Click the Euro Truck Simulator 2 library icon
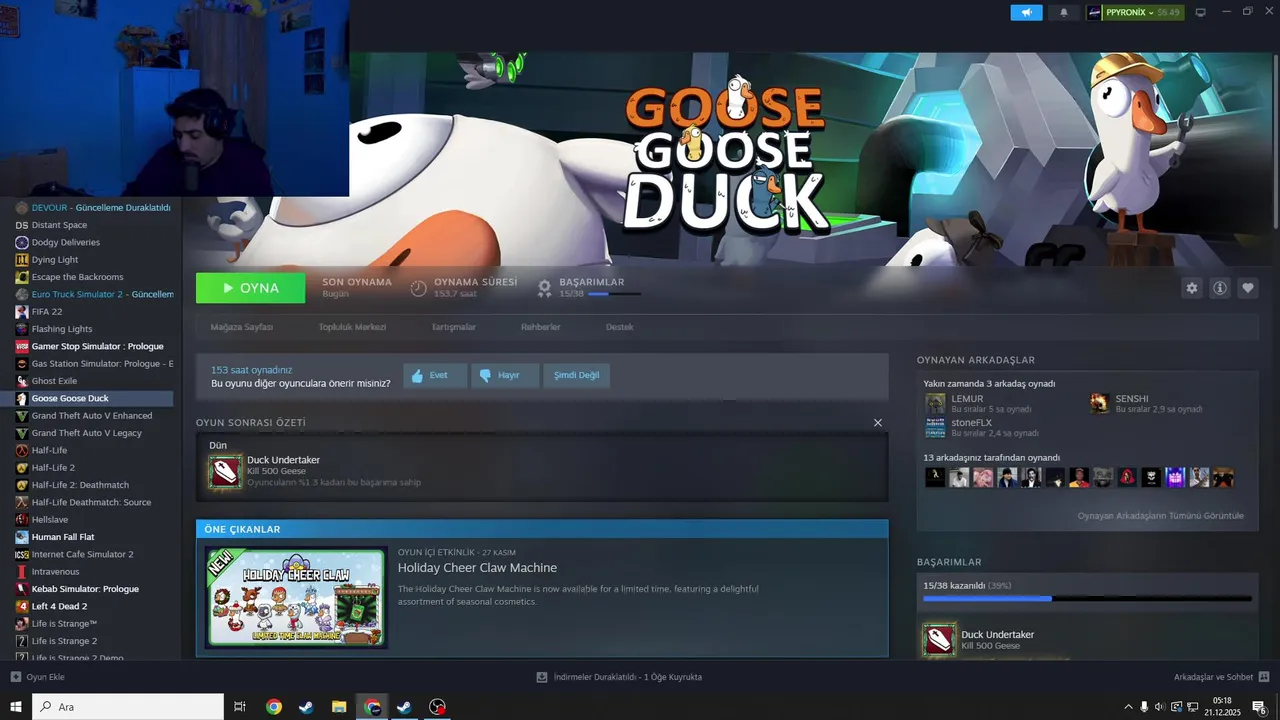 (x=22, y=294)
